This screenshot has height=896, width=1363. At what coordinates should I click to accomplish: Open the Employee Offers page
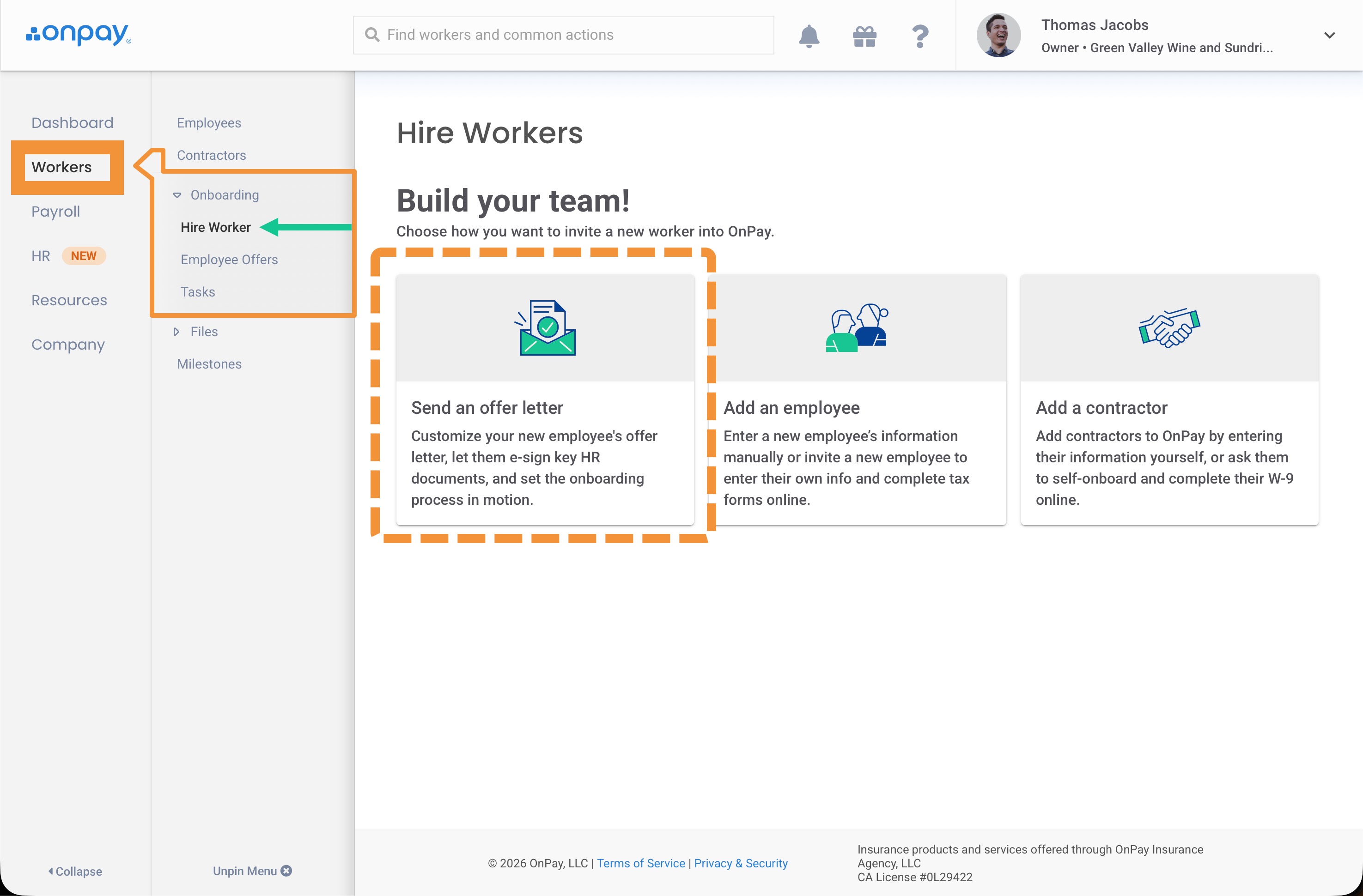click(229, 260)
